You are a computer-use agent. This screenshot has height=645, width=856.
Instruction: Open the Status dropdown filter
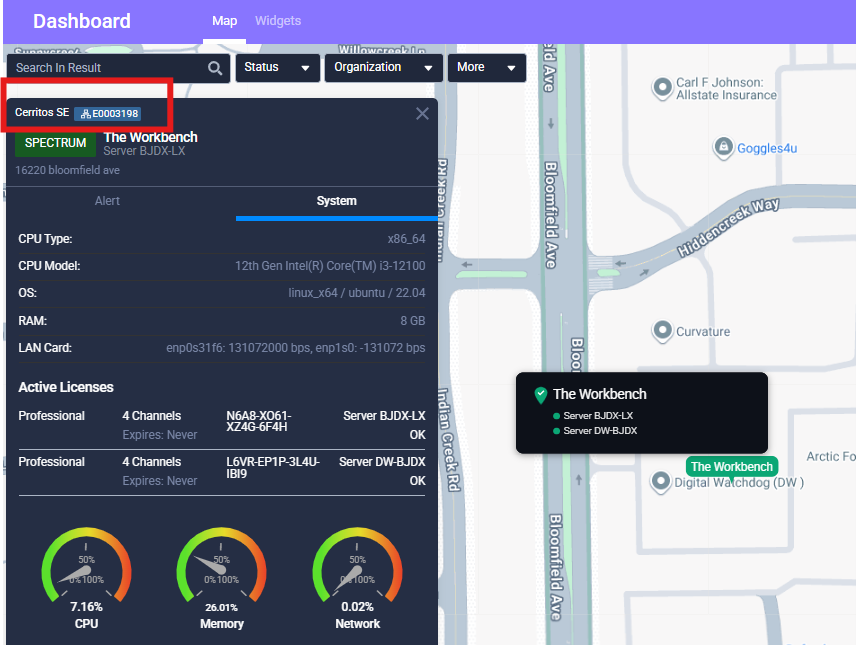[277, 68]
